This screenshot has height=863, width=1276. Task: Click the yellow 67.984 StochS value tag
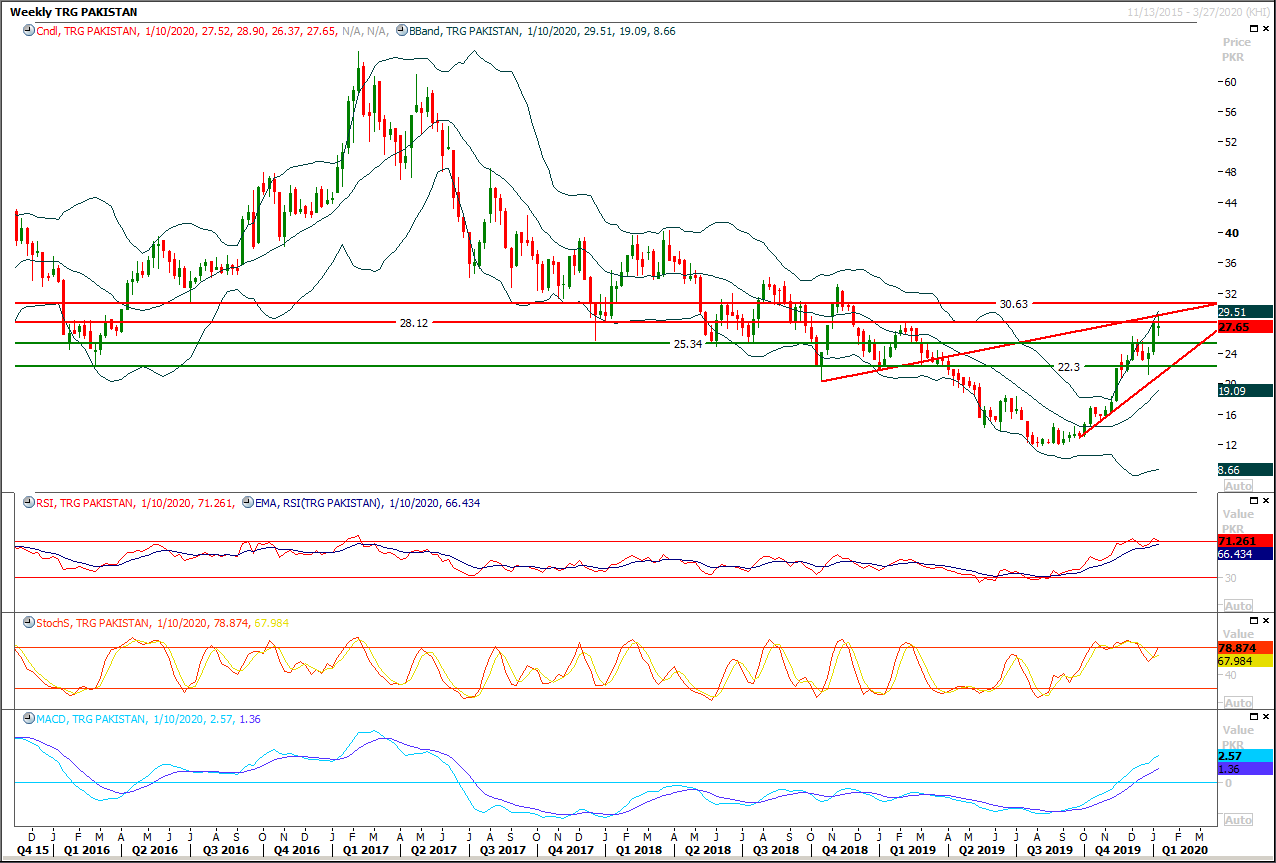1244,660
